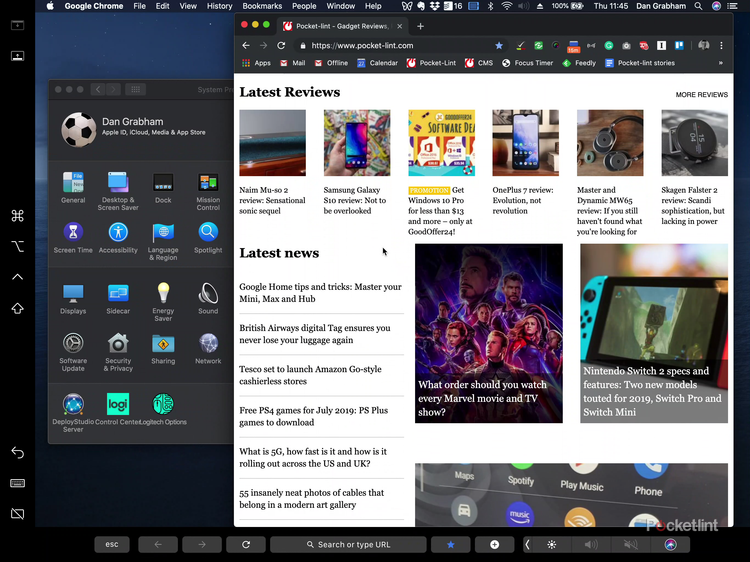The width and height of the screenshot is (750, 562).
Task: Open the Window menu
Action: 341,6
